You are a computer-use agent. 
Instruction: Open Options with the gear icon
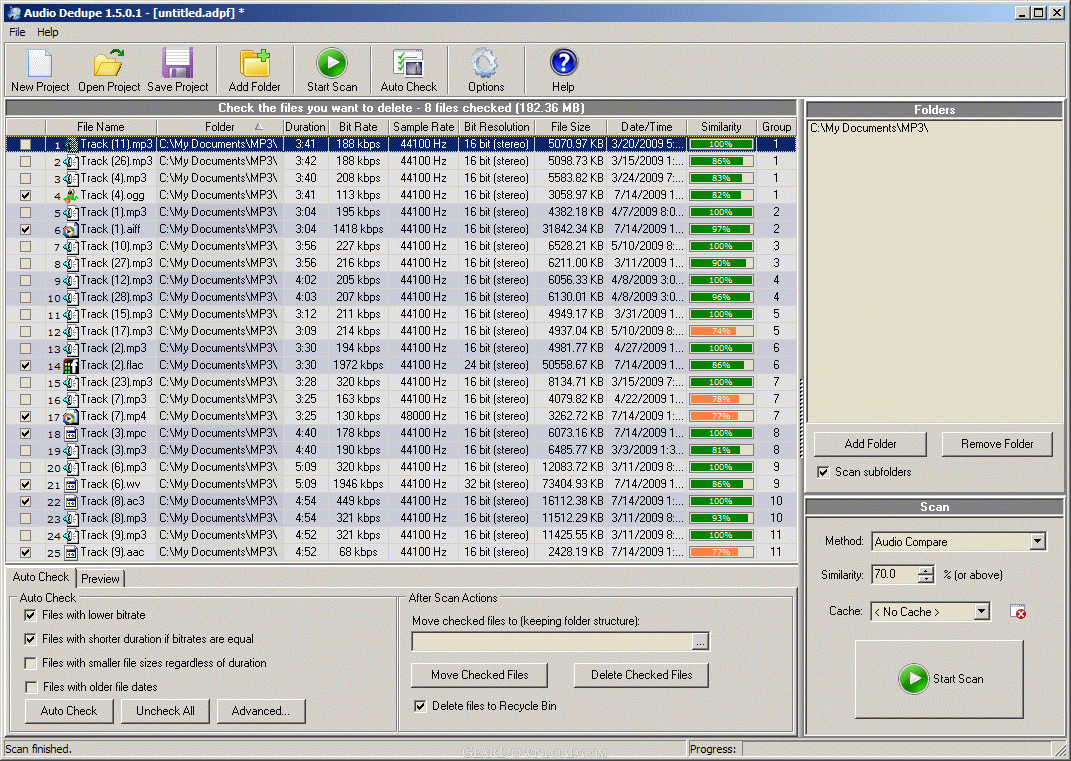[485, 64]
